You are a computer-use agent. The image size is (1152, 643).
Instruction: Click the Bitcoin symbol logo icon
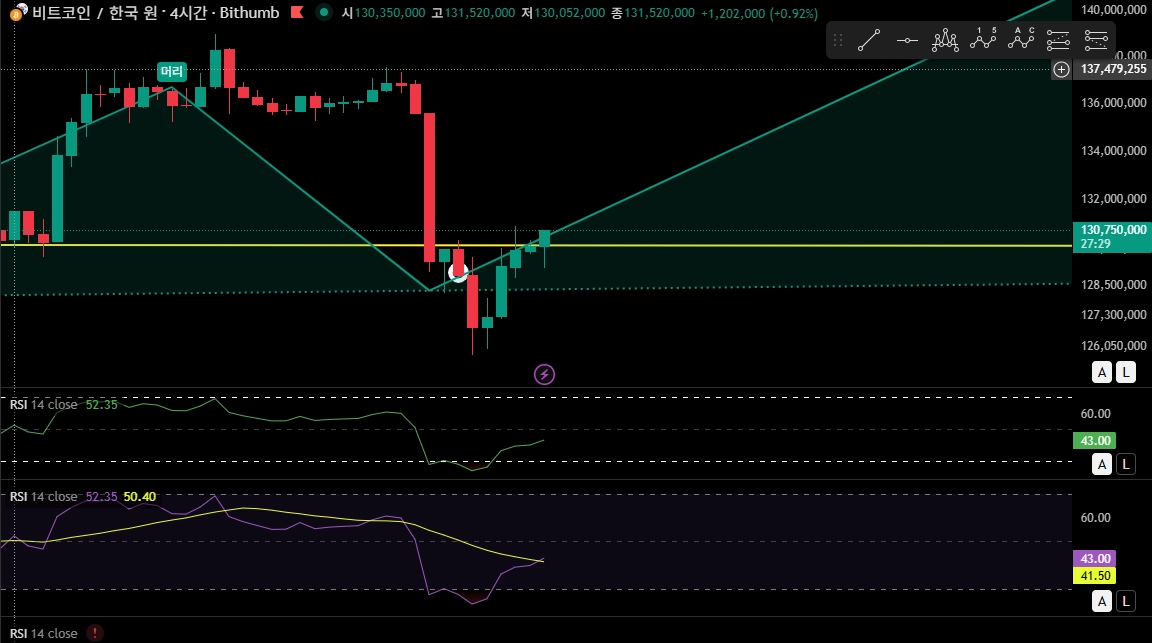tap(18, 12)
